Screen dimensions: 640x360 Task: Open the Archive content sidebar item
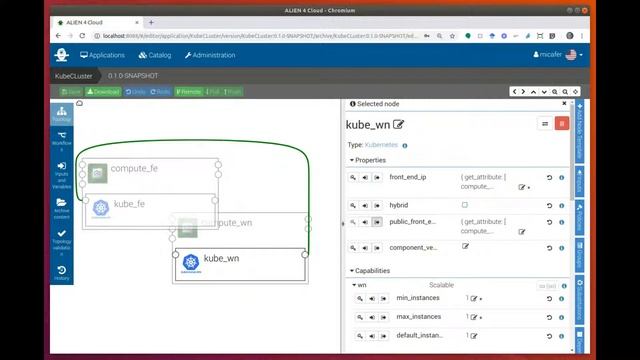tap(62, 208)
